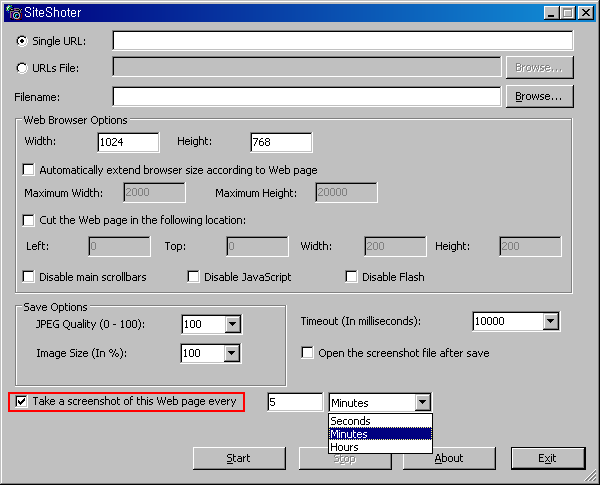Open the Image Size dropdown

tap(232, 353)
